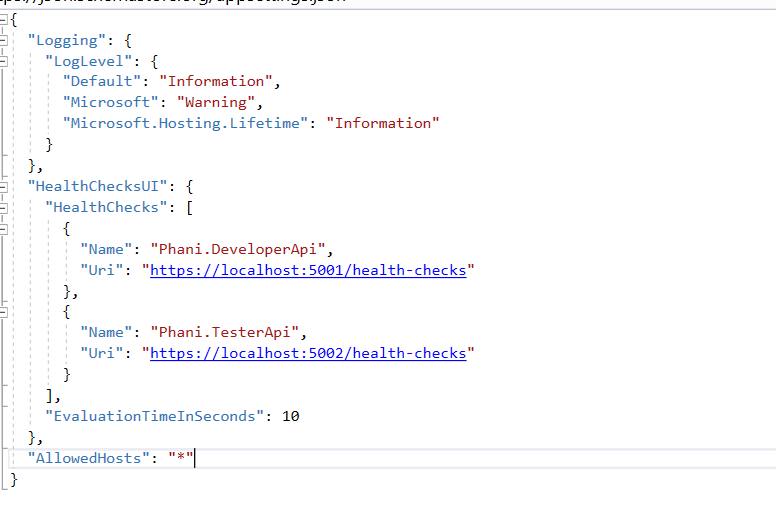Image resolution: width=776 pixels, height=531 pixels.
Task: Collapse the Phani.TesterApi object block
Action: [x=3, y=312]
